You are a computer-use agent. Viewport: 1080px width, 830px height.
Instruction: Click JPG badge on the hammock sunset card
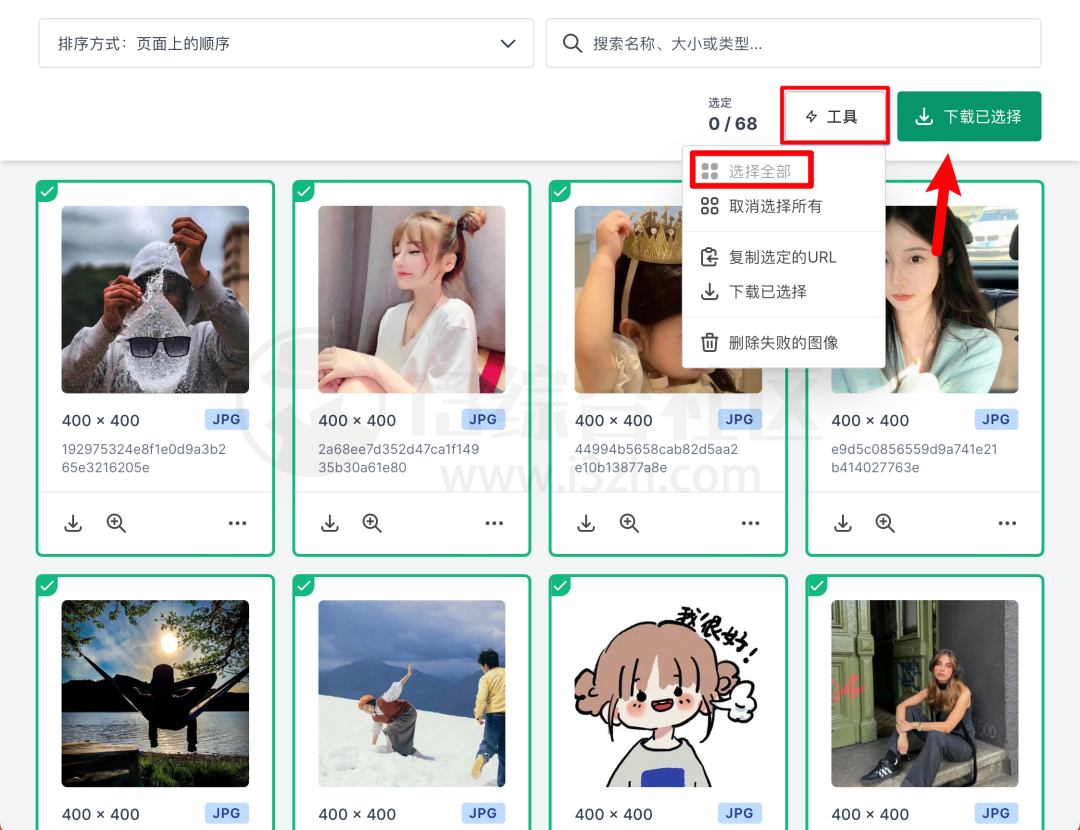tap(227, 813)
